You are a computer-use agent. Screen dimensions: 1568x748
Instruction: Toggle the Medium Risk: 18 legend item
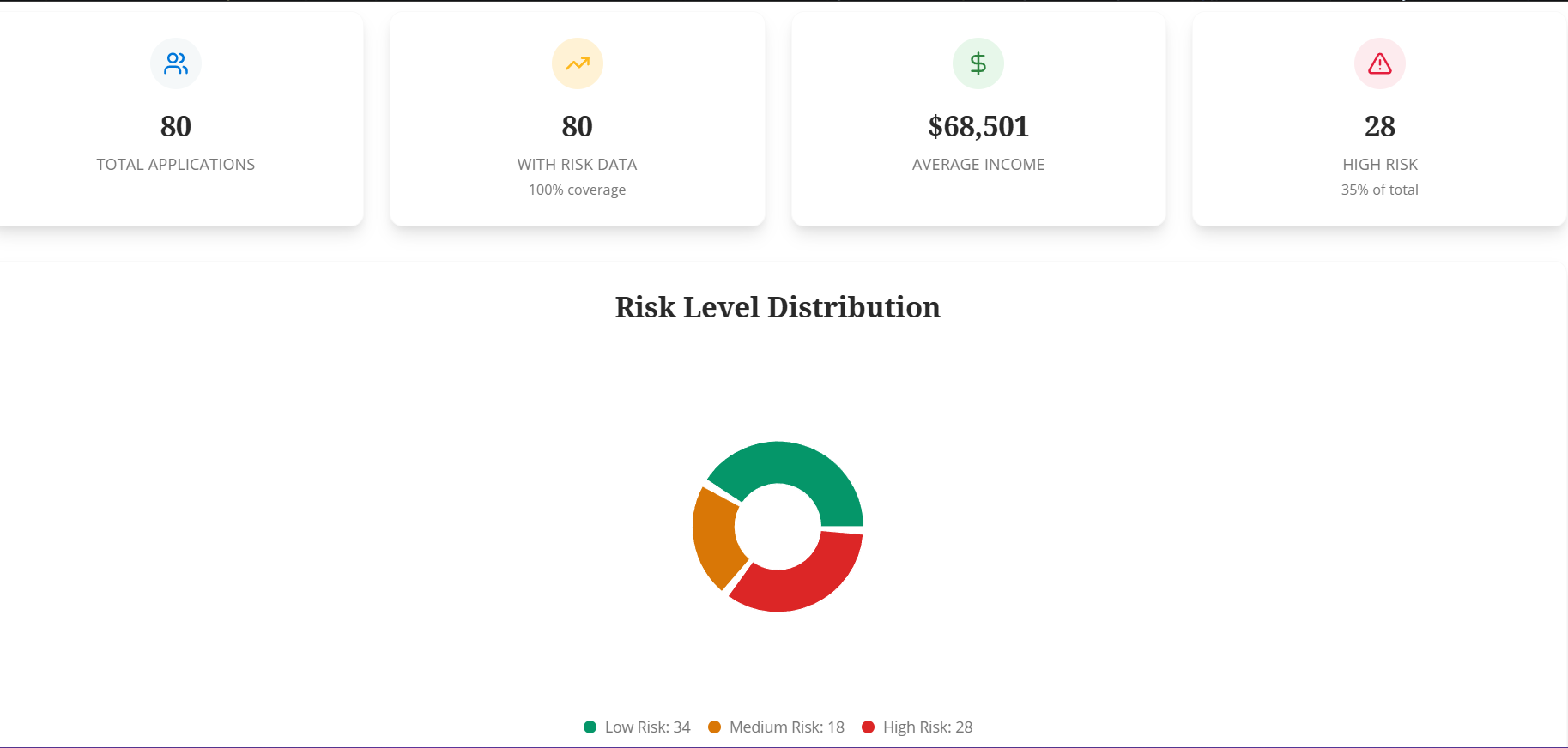(x=776, y=727)
